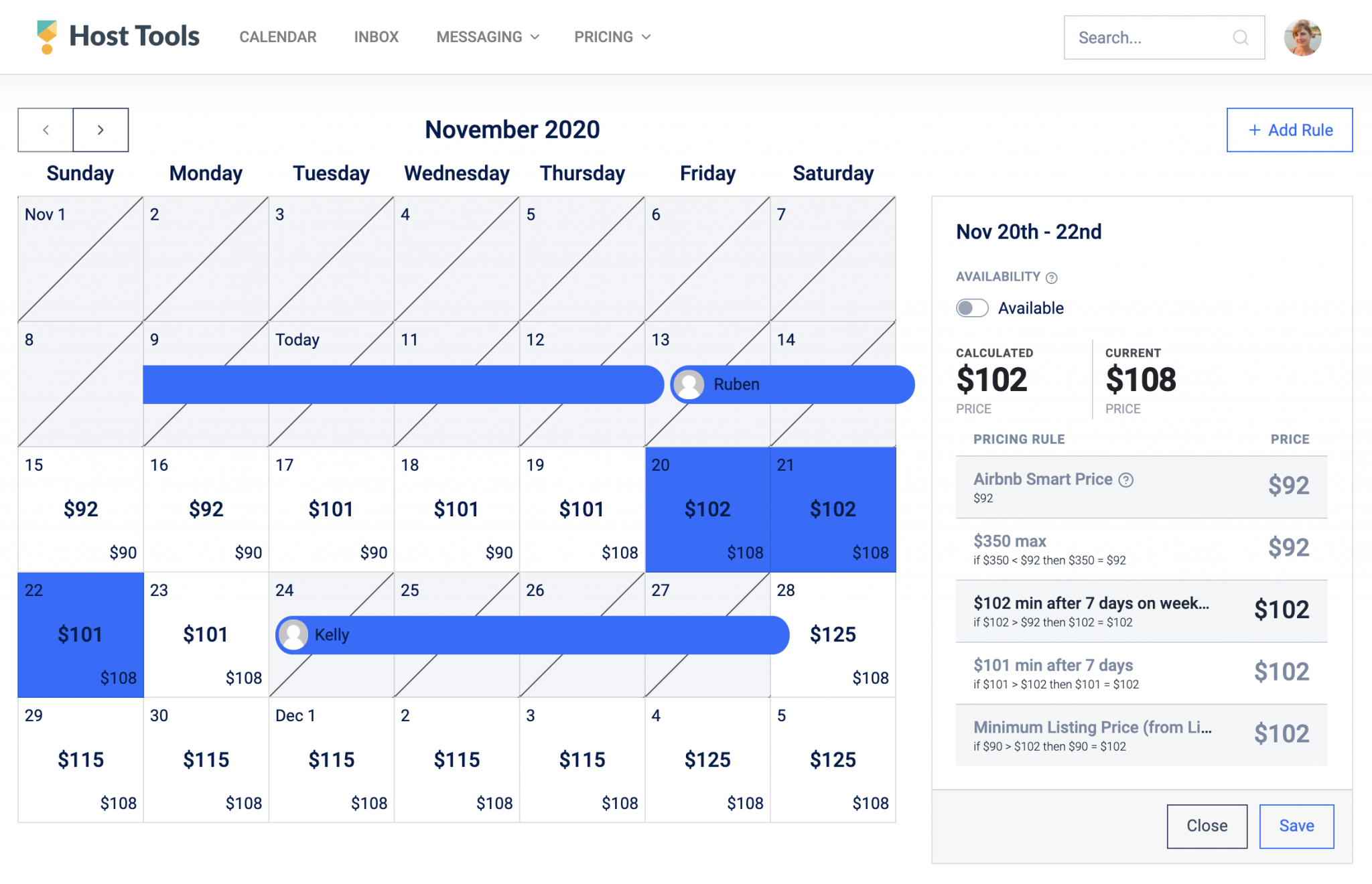Click the user profile avatar photo
1372x884 pixels.
1302,37
